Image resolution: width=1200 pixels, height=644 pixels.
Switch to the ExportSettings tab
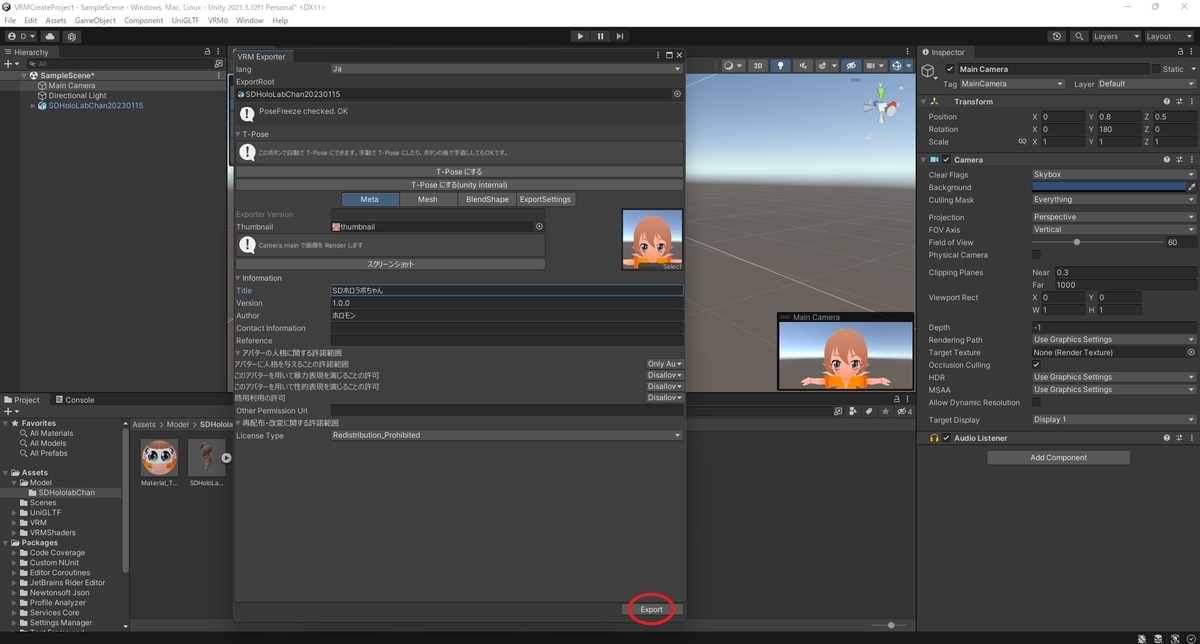click(545, 199)
